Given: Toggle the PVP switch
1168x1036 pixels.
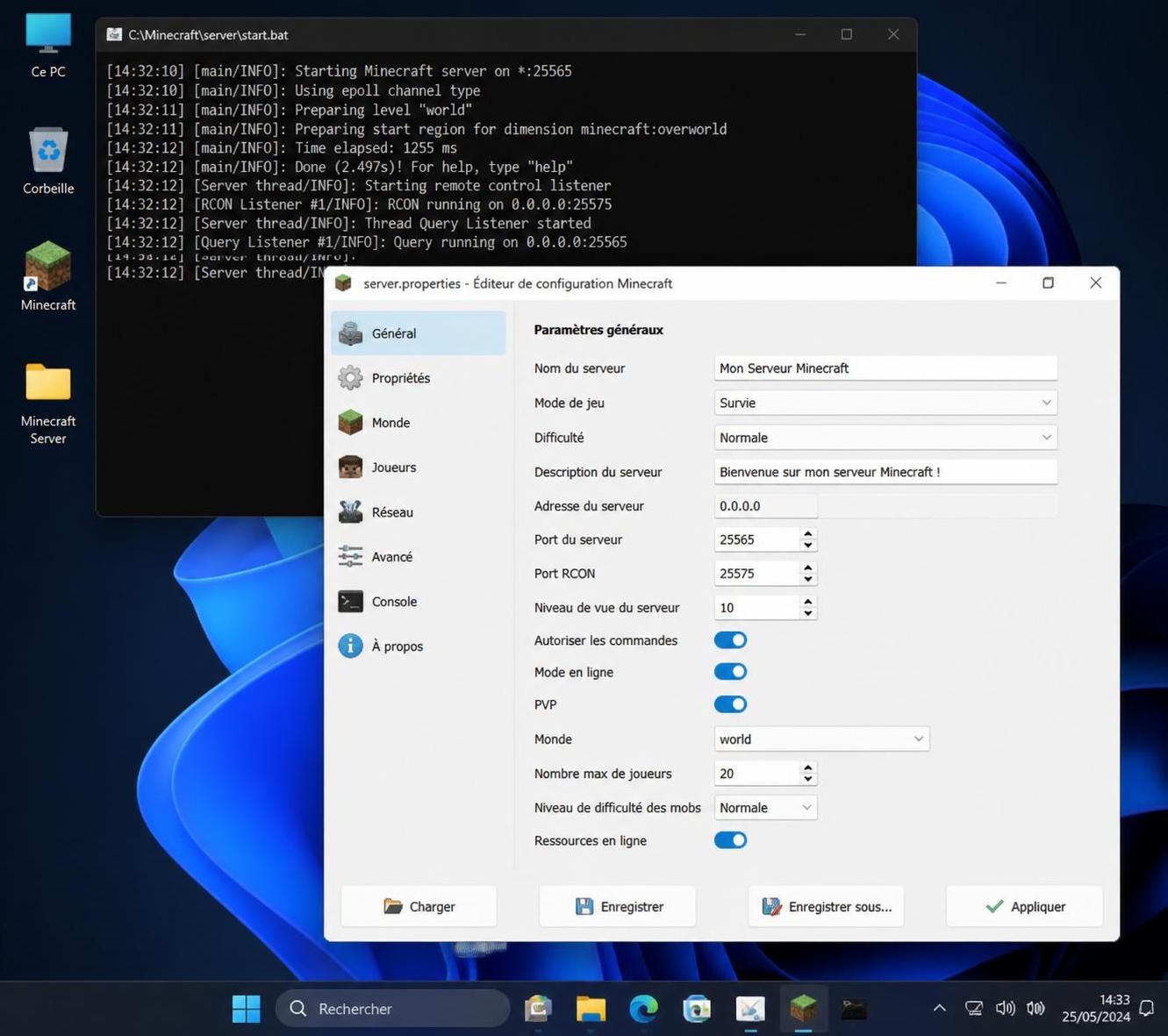Looking at the screenshot, I should pos(730,704).
